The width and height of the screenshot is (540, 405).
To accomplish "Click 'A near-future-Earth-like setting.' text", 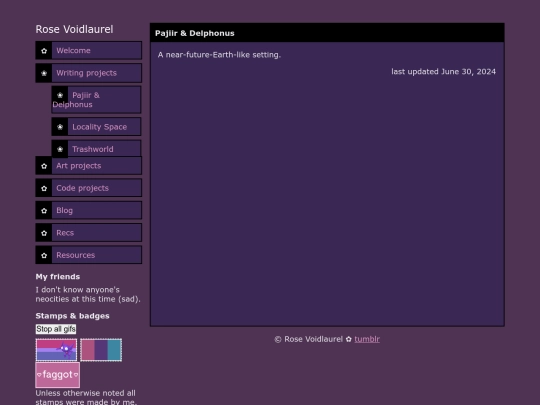I will click(x=219, y=55).
